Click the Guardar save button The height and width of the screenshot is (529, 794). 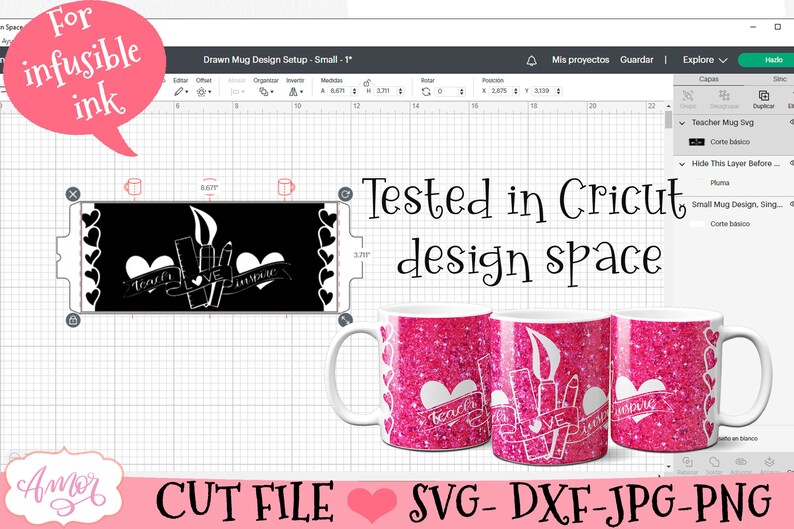tap(637, 60)
